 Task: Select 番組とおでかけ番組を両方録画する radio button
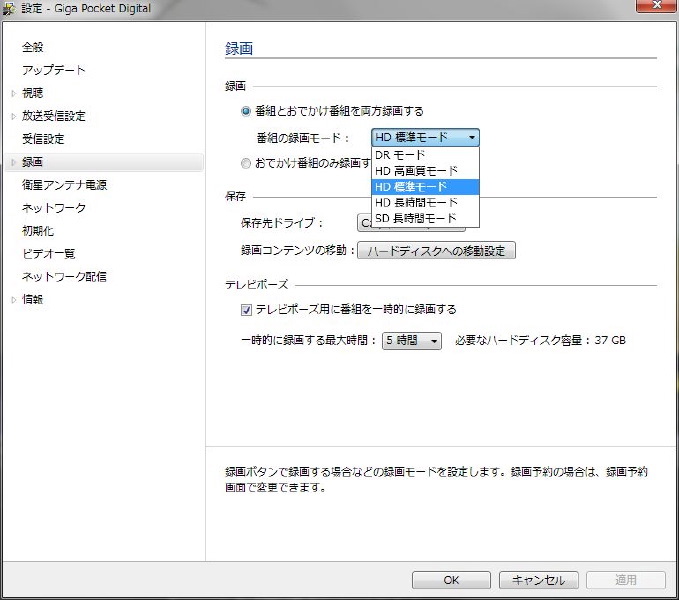click(x=246, y=112)
